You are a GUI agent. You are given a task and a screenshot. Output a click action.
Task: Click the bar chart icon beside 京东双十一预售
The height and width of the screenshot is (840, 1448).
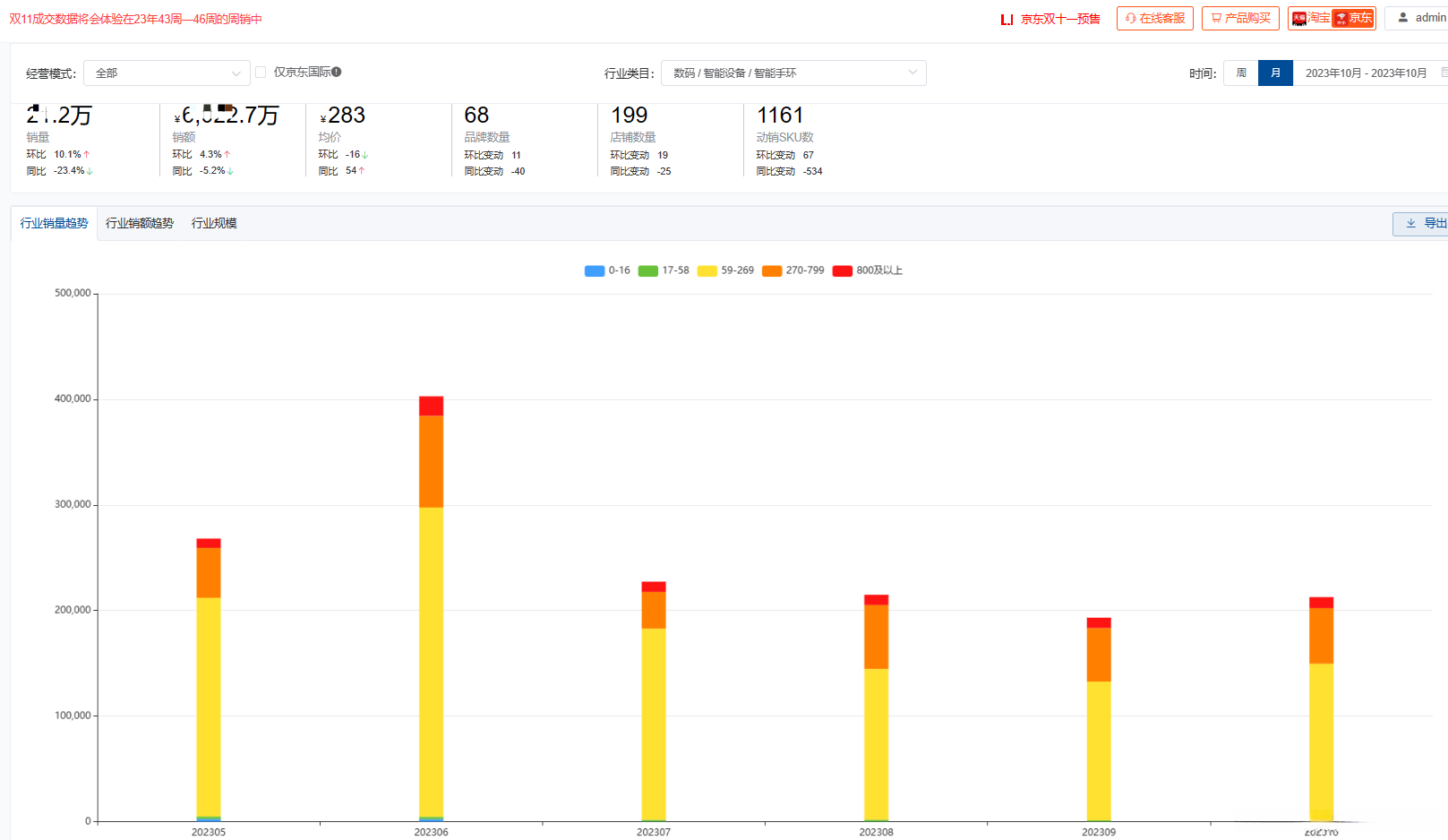[x=1007, y=19]
